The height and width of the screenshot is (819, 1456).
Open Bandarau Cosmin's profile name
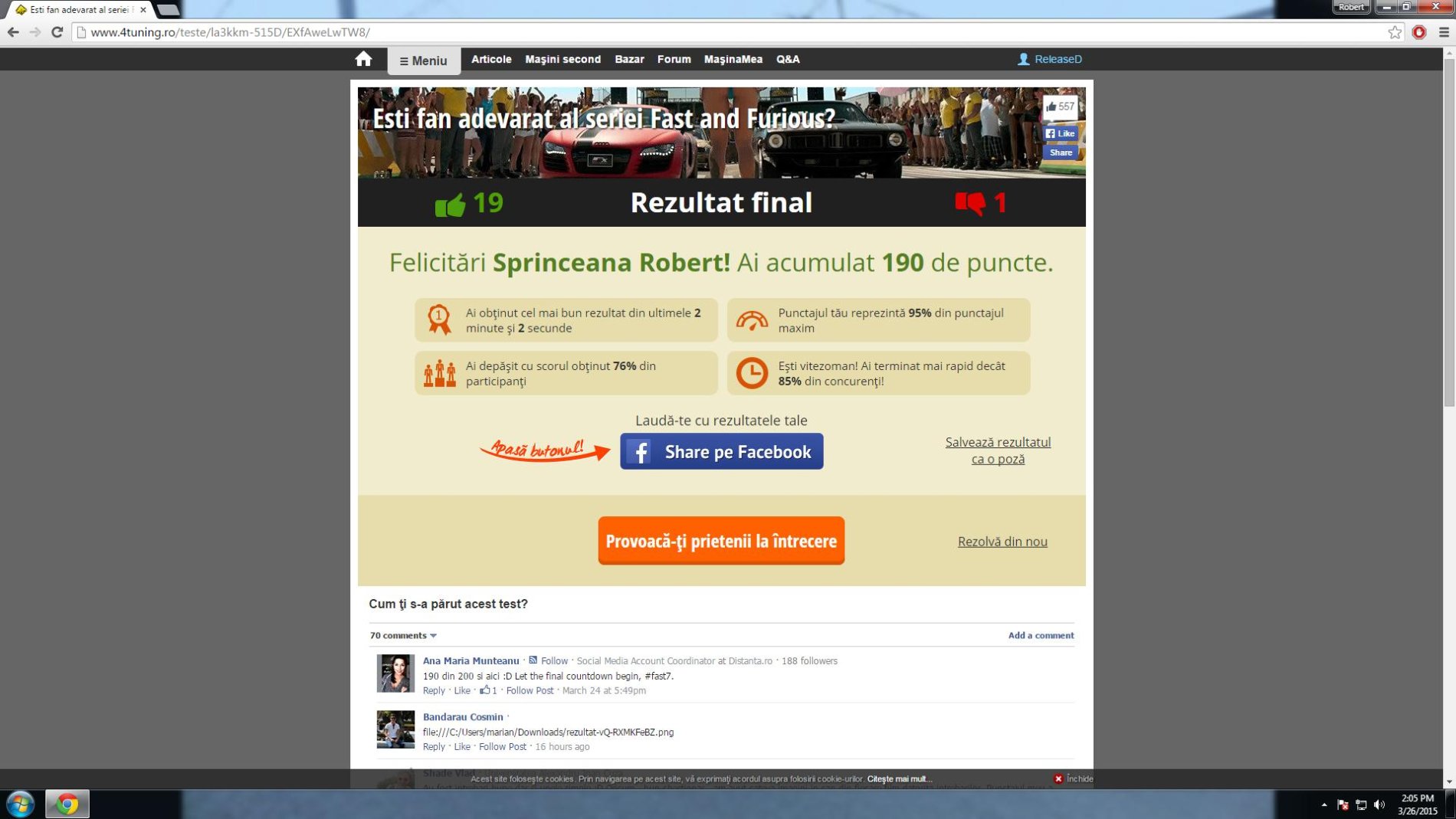pos(463,716)
